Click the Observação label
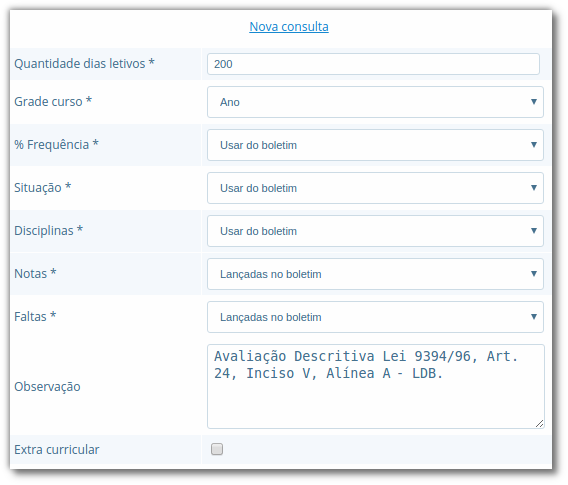 [47, 386]
